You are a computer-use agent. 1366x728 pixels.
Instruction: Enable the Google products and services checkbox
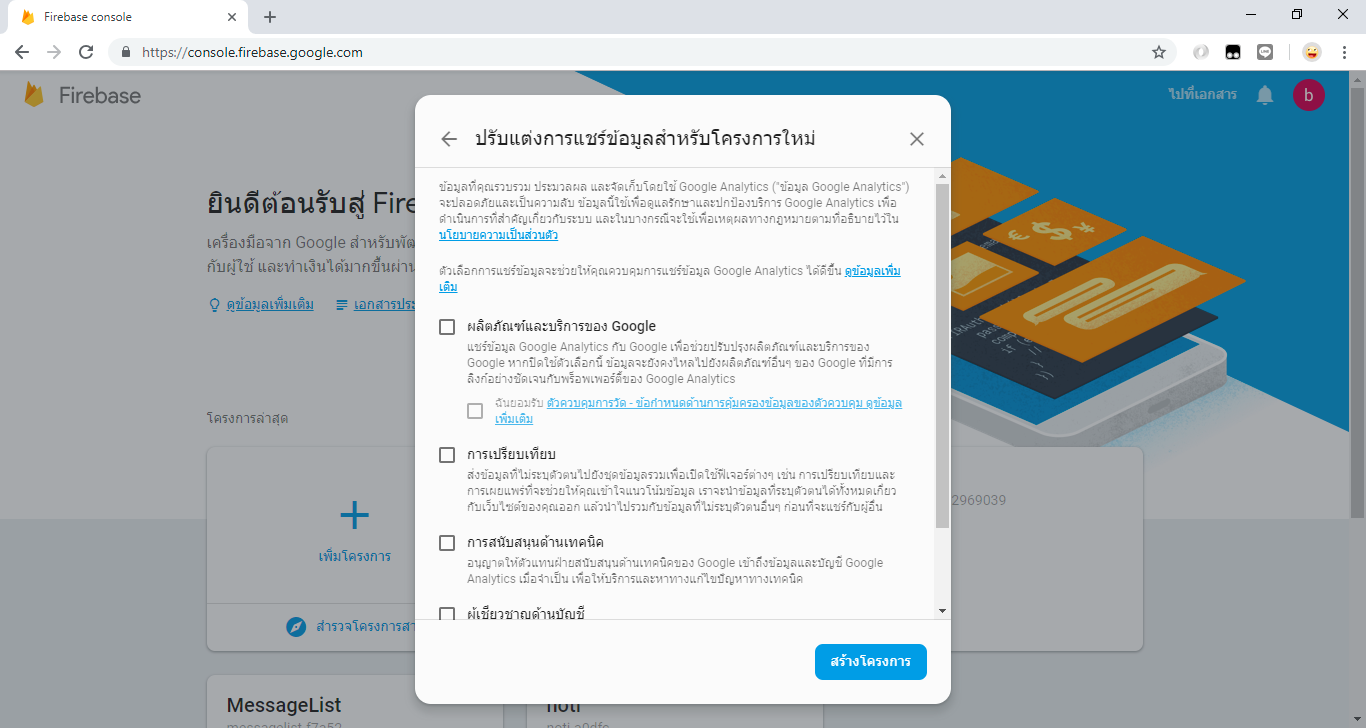coord(446,326)
